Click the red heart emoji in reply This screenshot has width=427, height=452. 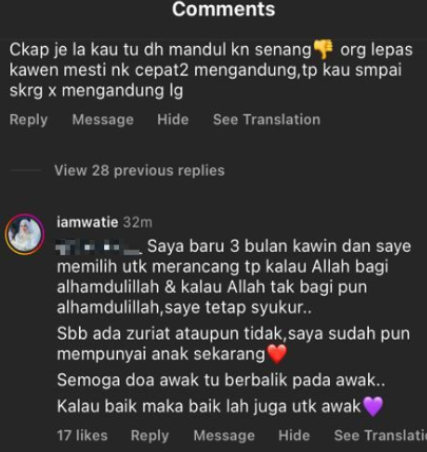click(x=277, y=354)
